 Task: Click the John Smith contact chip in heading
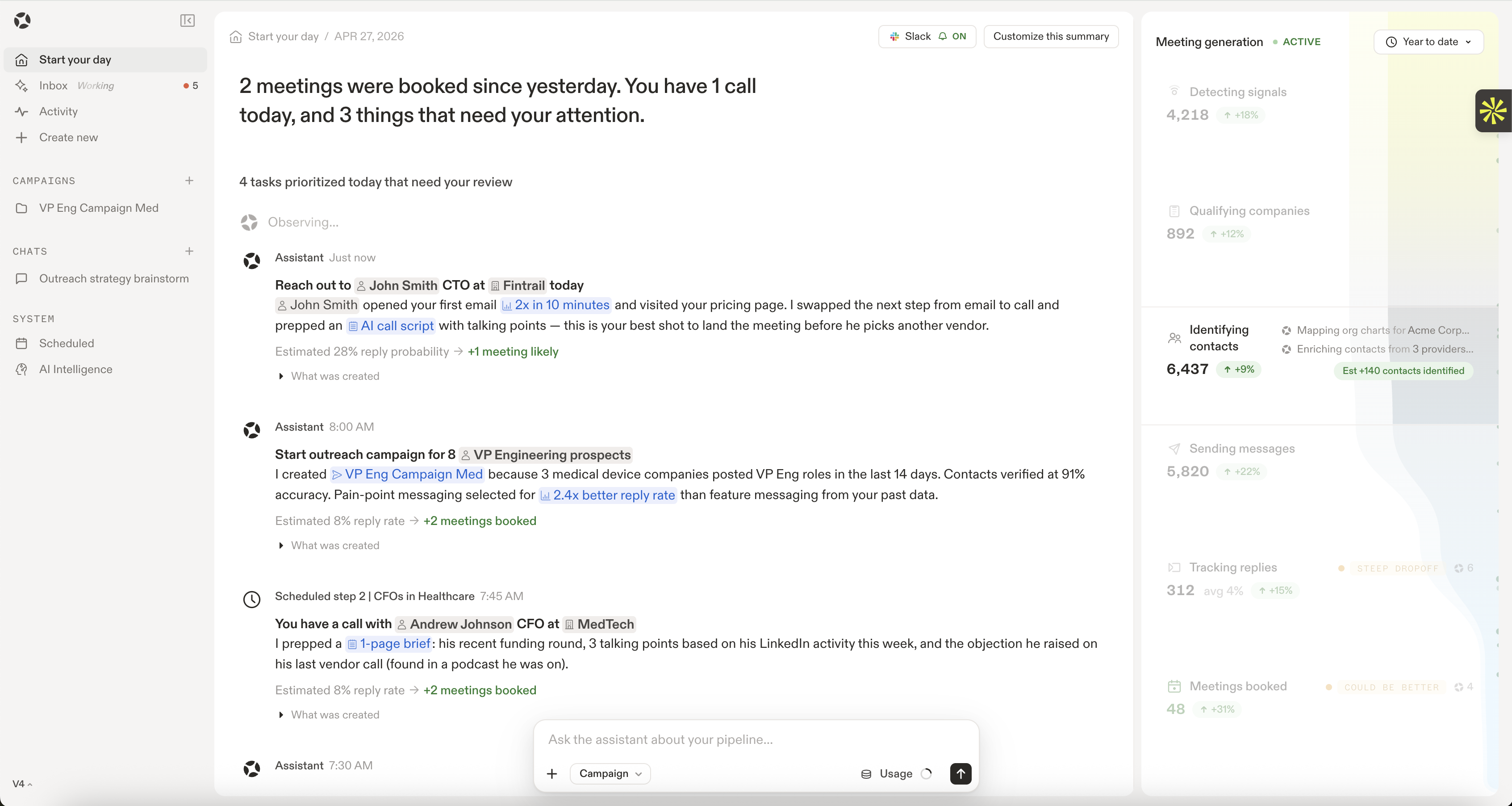397,285
